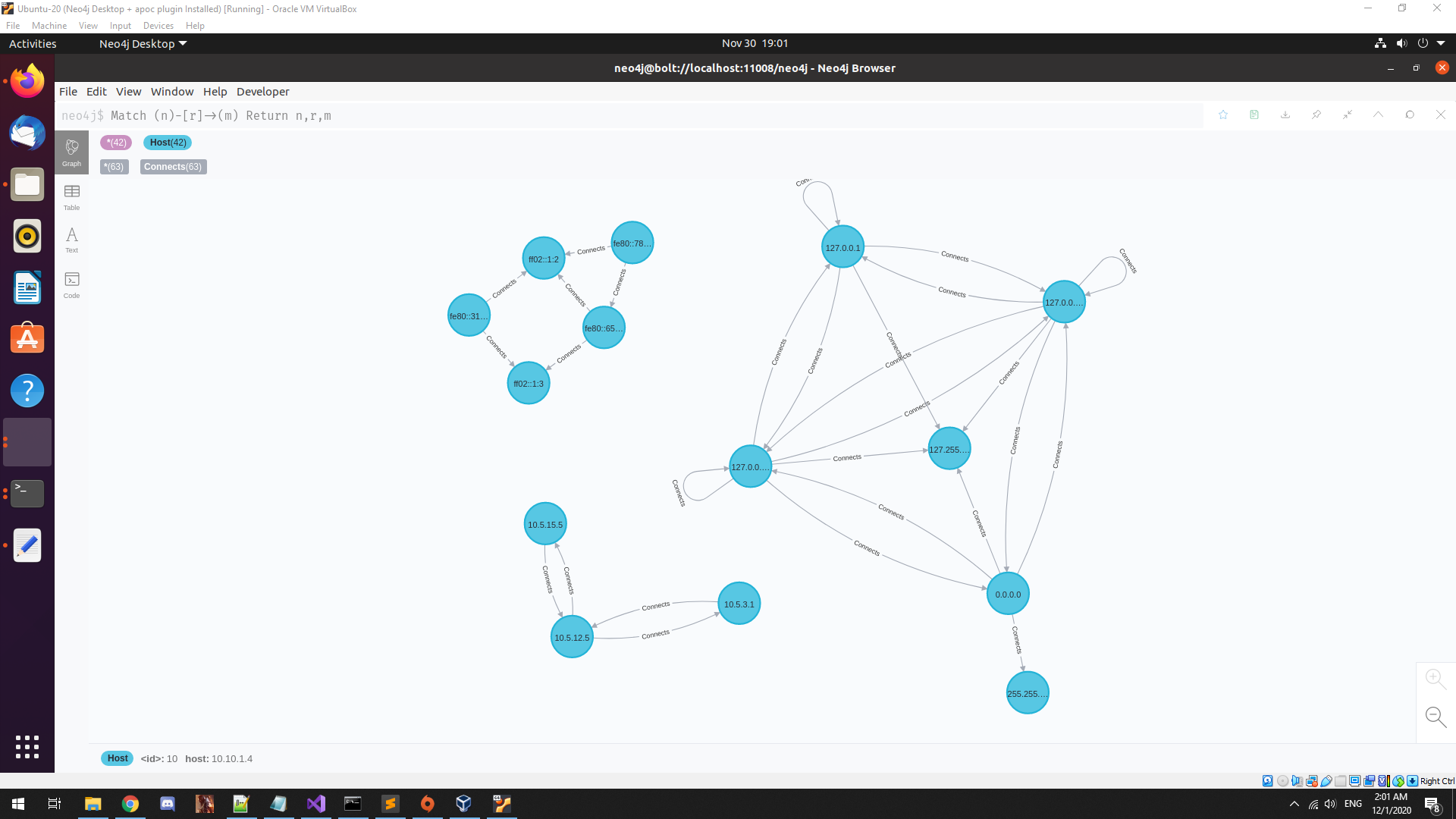1456x819 pixels.
Task: Rerun the query with refresh icon
Action: tap(1410, 115)
